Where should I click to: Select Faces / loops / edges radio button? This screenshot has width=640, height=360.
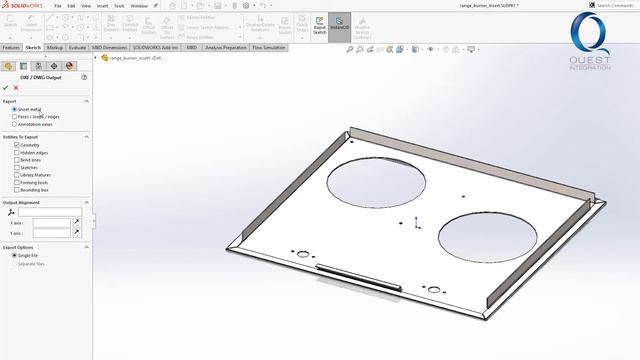(x=14, y=117)
